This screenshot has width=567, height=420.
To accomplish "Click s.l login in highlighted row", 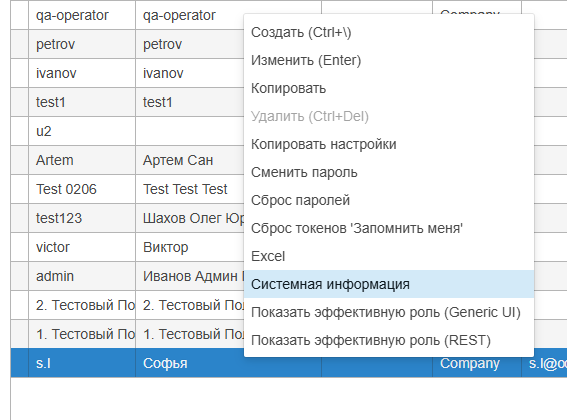I will (x=82, y=363).
